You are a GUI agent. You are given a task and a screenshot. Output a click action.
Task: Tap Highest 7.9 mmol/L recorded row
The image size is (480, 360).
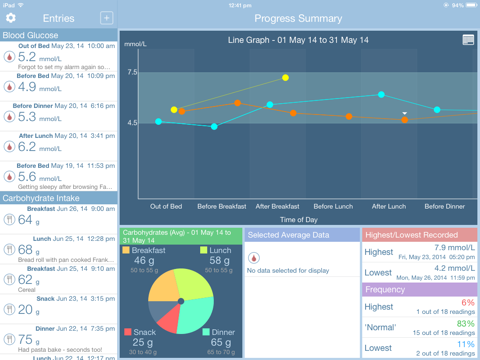coord(420,252)
